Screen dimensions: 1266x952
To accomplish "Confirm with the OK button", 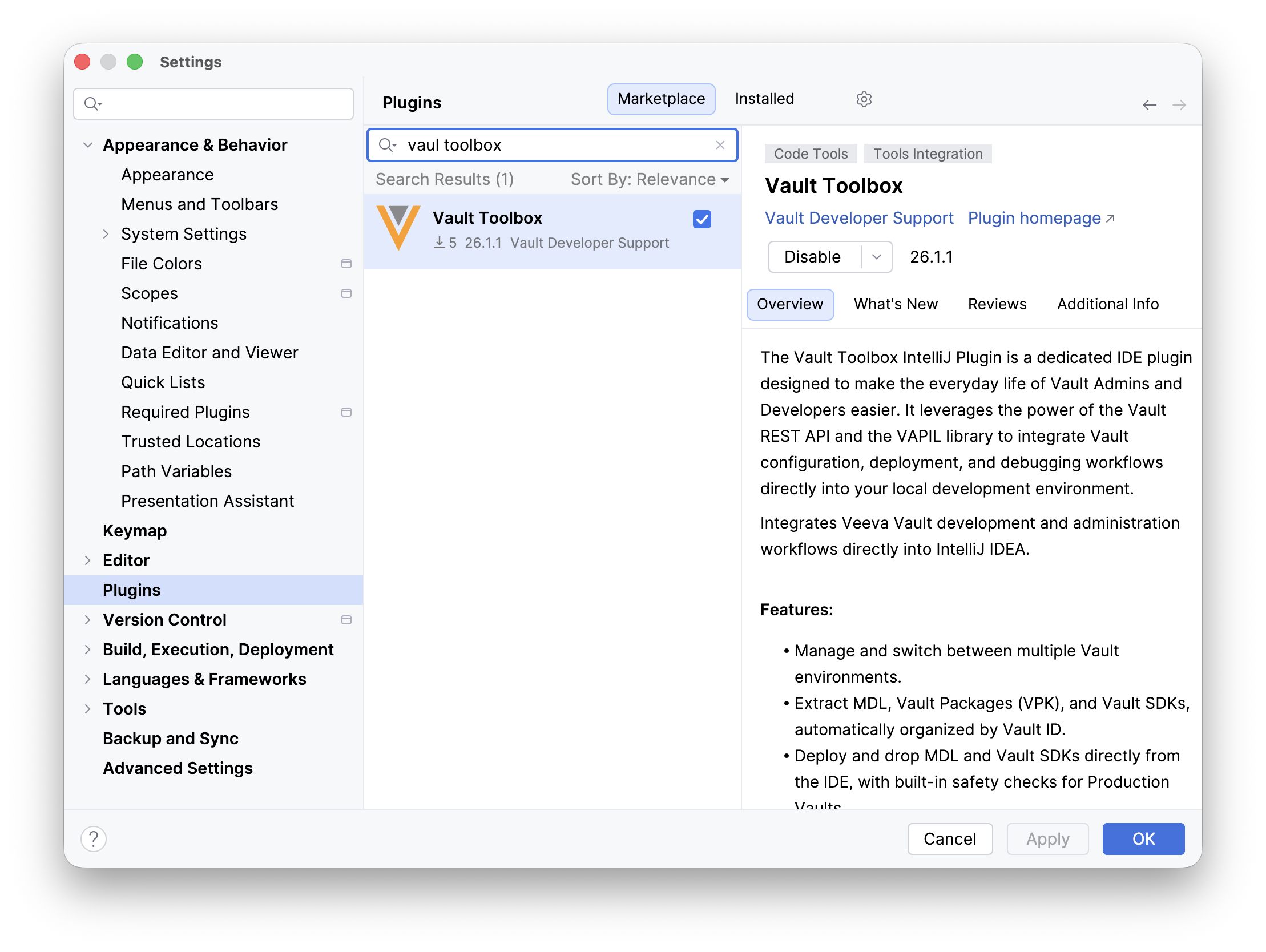I will (1143, 839).
